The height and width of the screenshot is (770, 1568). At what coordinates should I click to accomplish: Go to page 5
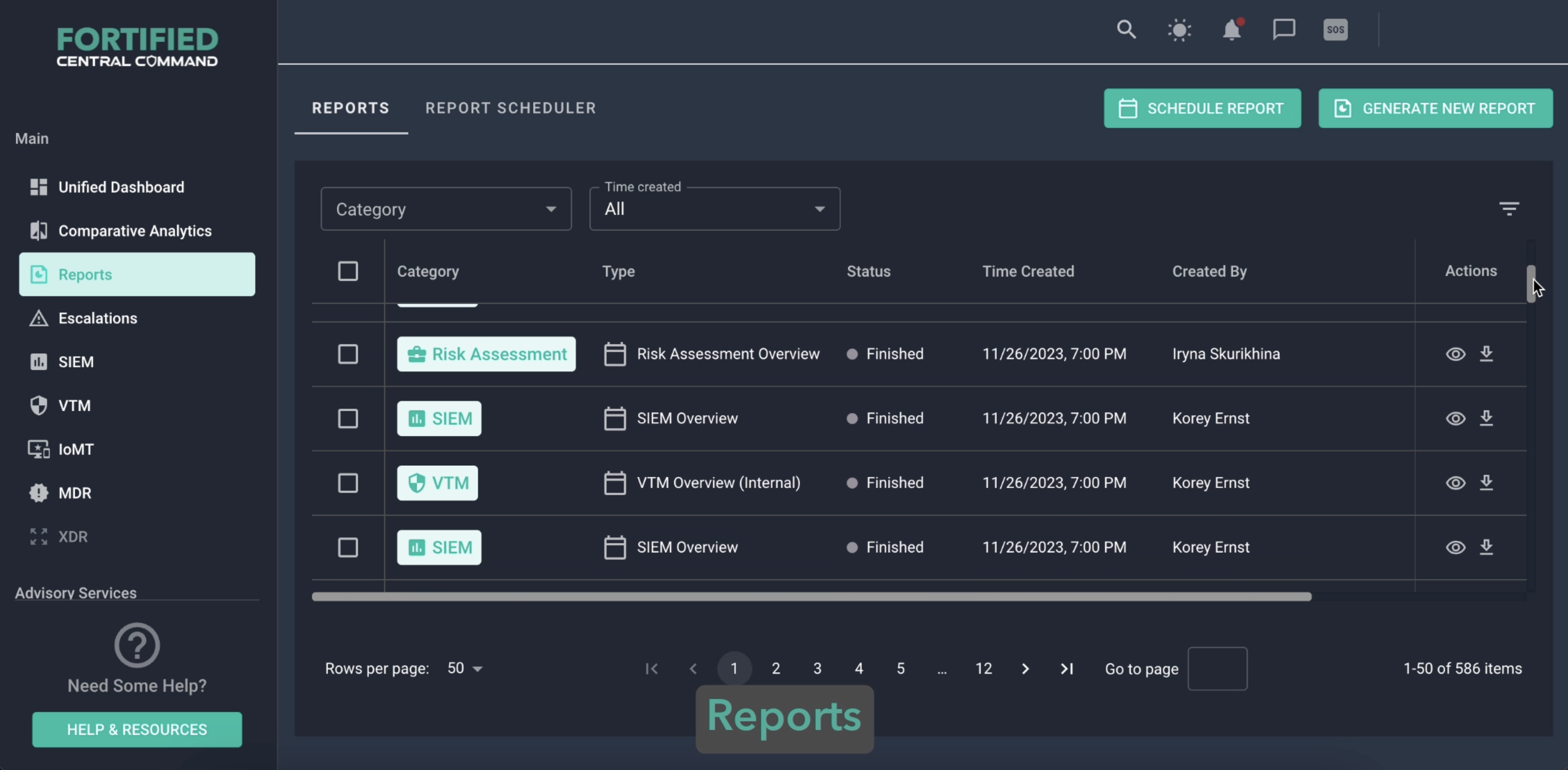pyautogui.click(x=900, y=669)
